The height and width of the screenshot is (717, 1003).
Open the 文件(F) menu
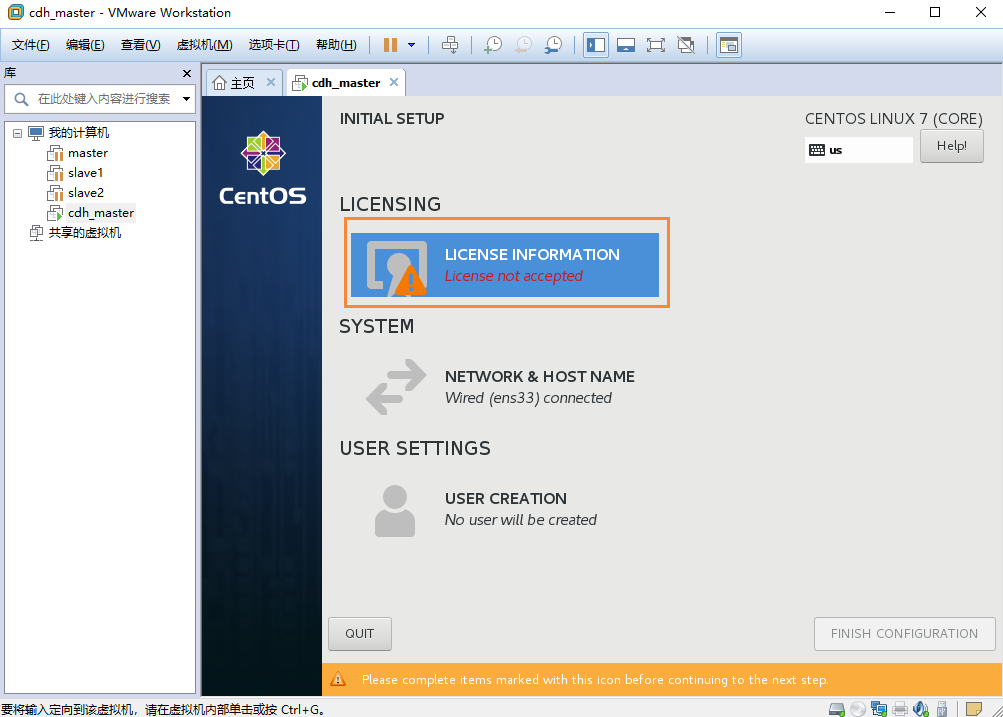point(31,45)
